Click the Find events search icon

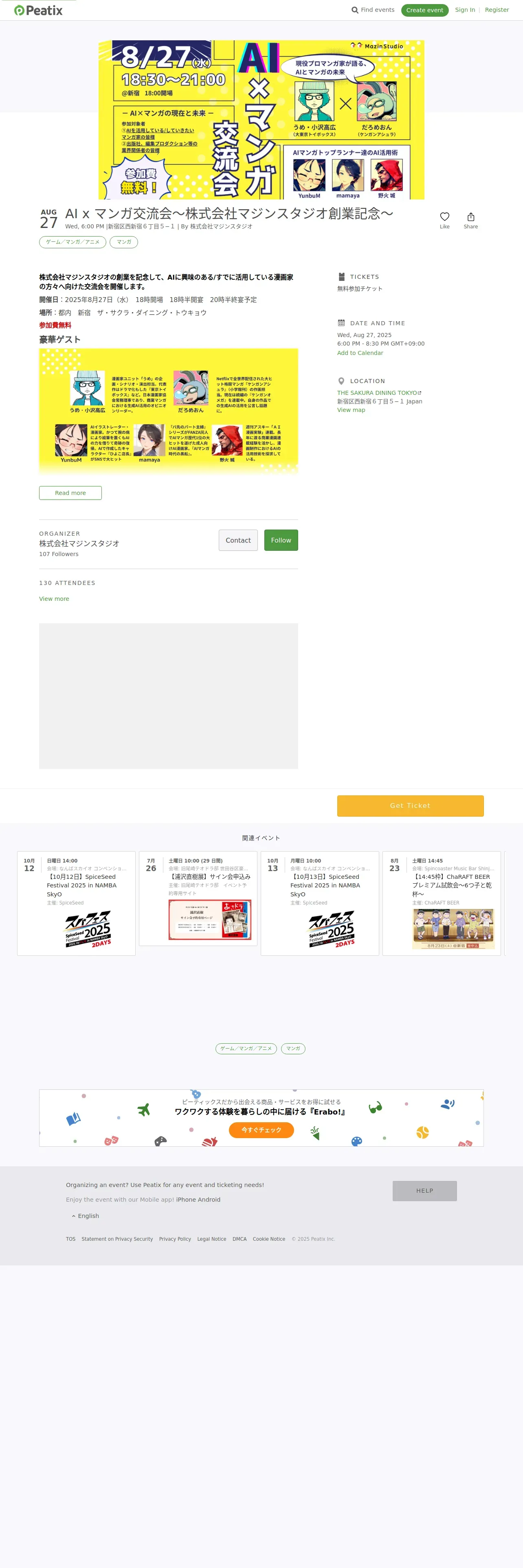355,10
